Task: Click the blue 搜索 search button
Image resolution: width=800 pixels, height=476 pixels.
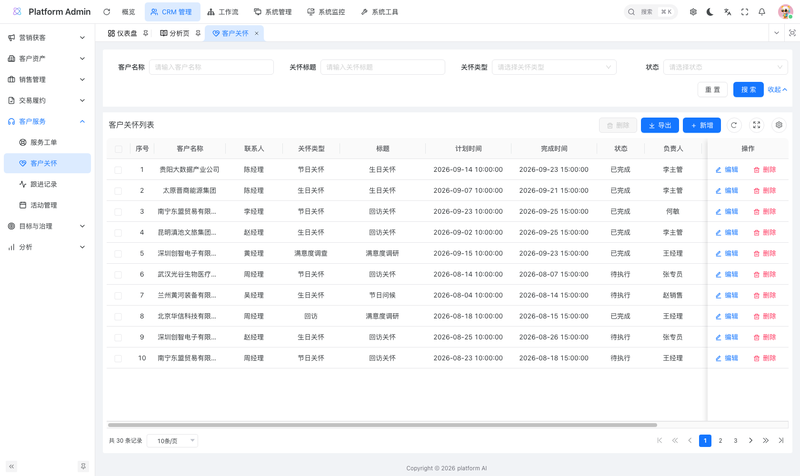Action: pos(748,89)
